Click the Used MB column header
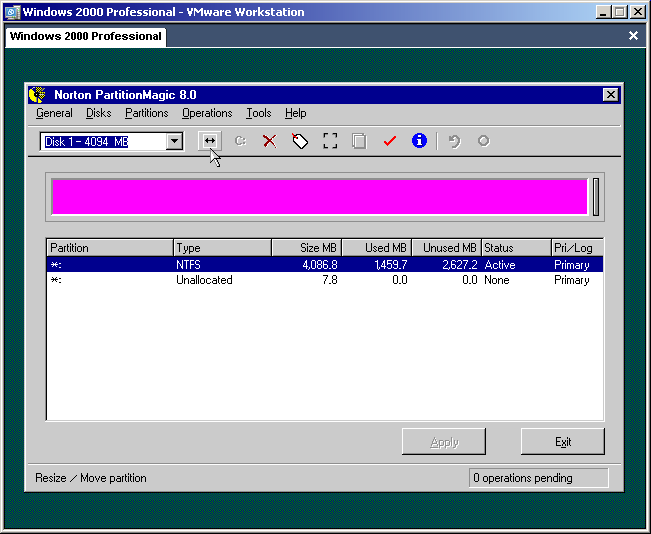 pos(377,248)
